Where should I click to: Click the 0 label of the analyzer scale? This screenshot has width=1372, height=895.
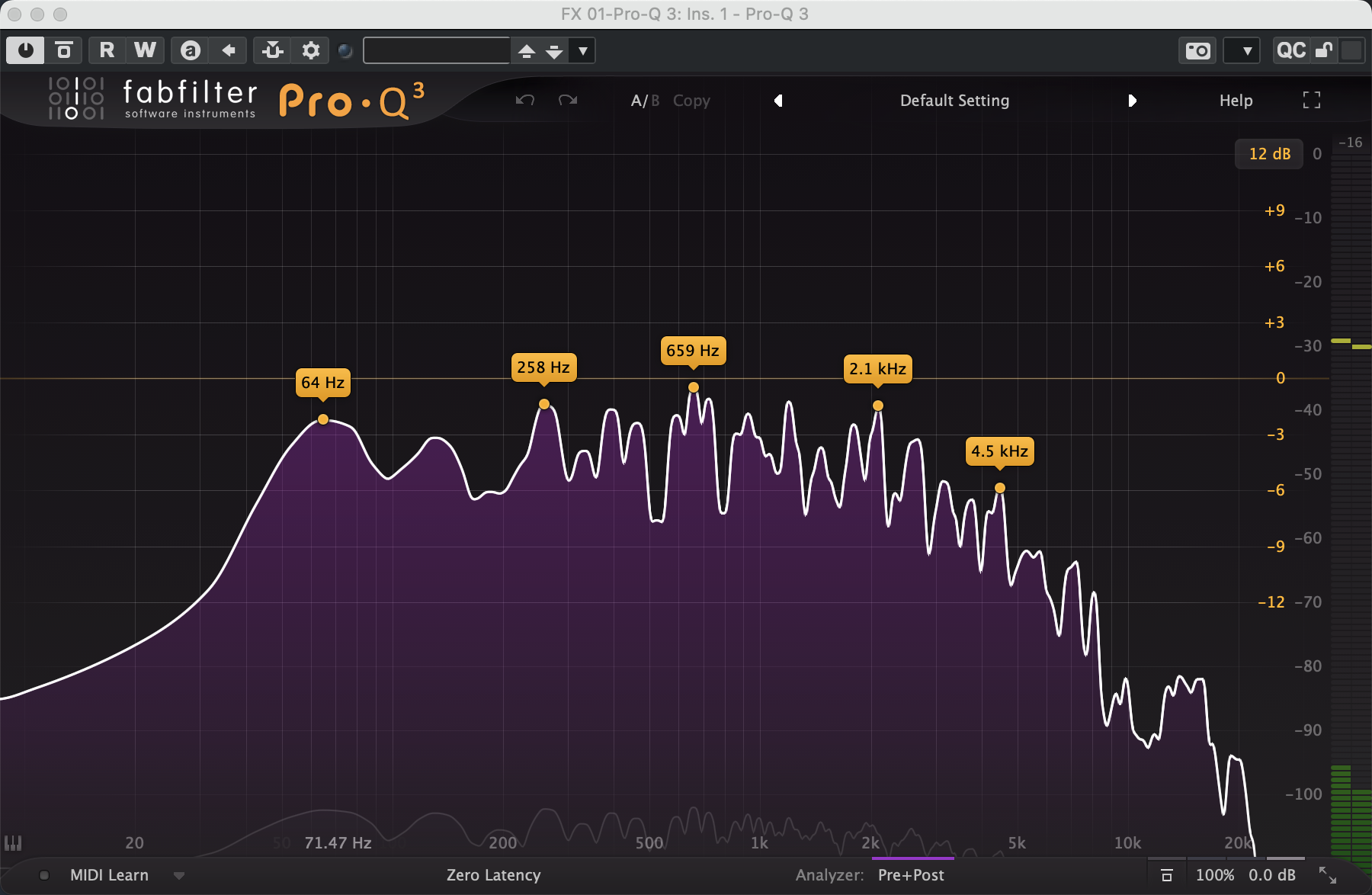point(1317,153)
